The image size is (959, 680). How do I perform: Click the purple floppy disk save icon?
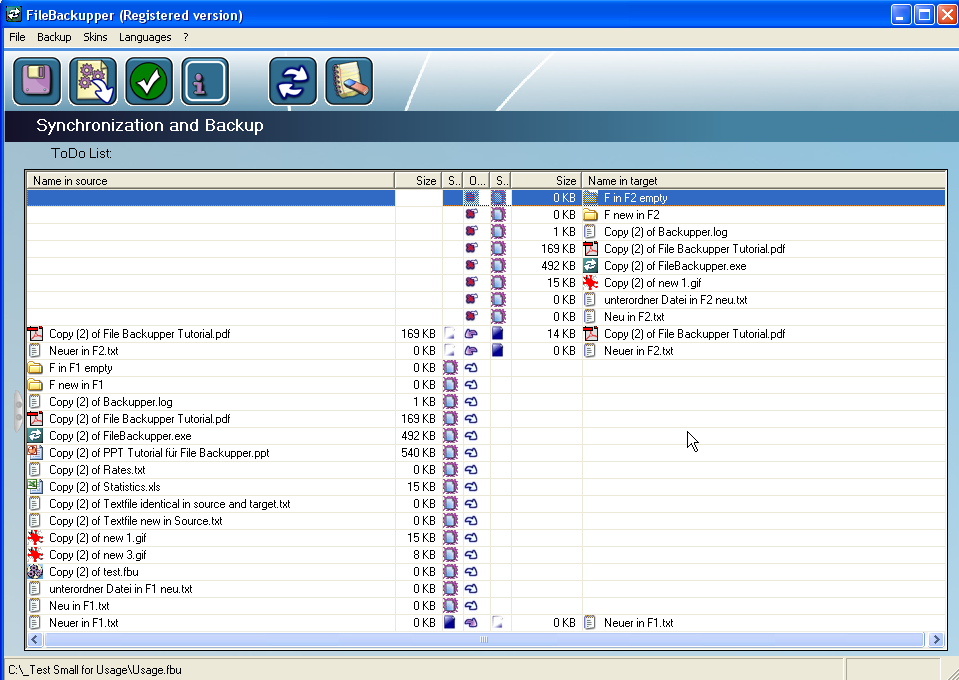pos(37,81)
